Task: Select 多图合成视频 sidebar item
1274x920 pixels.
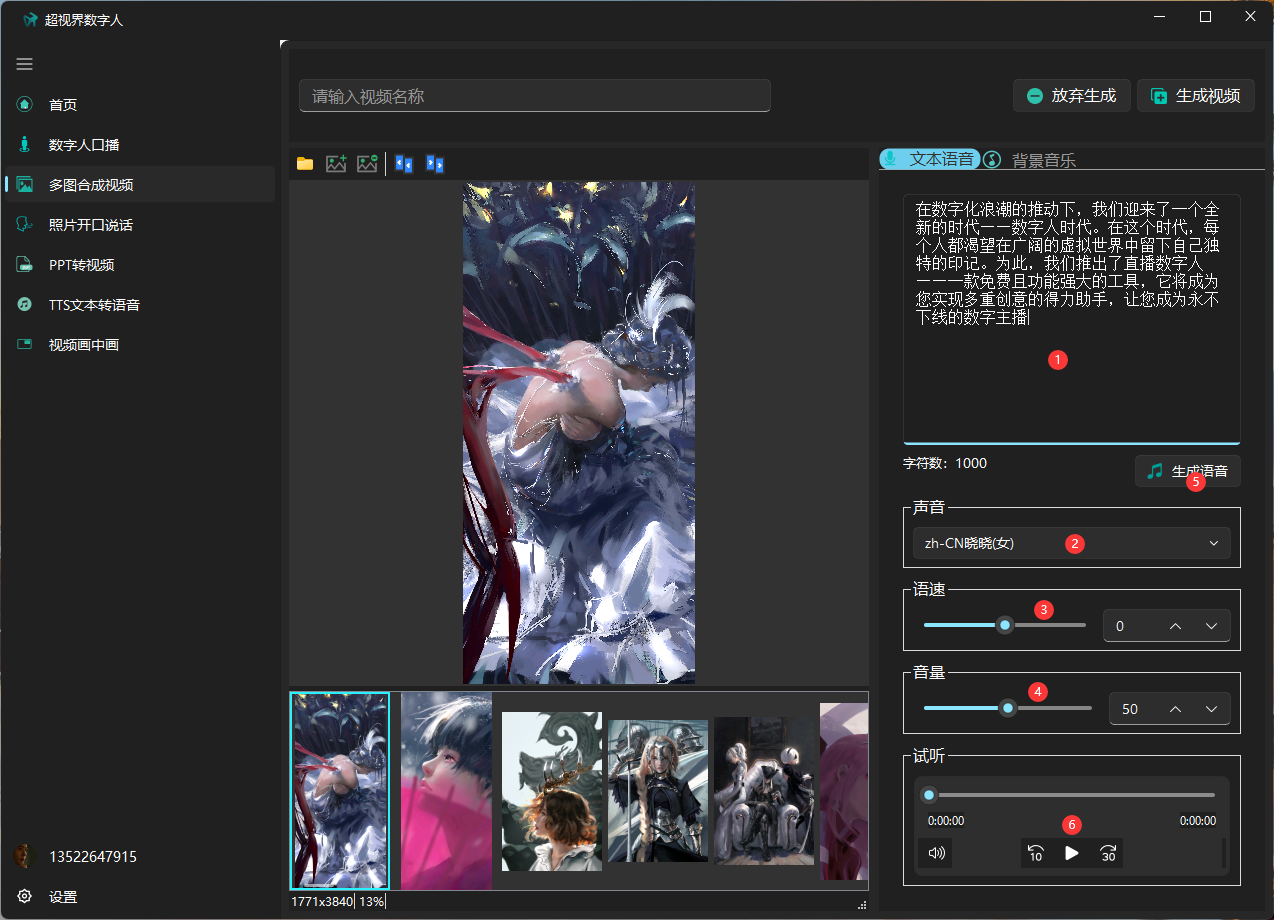Action: point(140,185)
